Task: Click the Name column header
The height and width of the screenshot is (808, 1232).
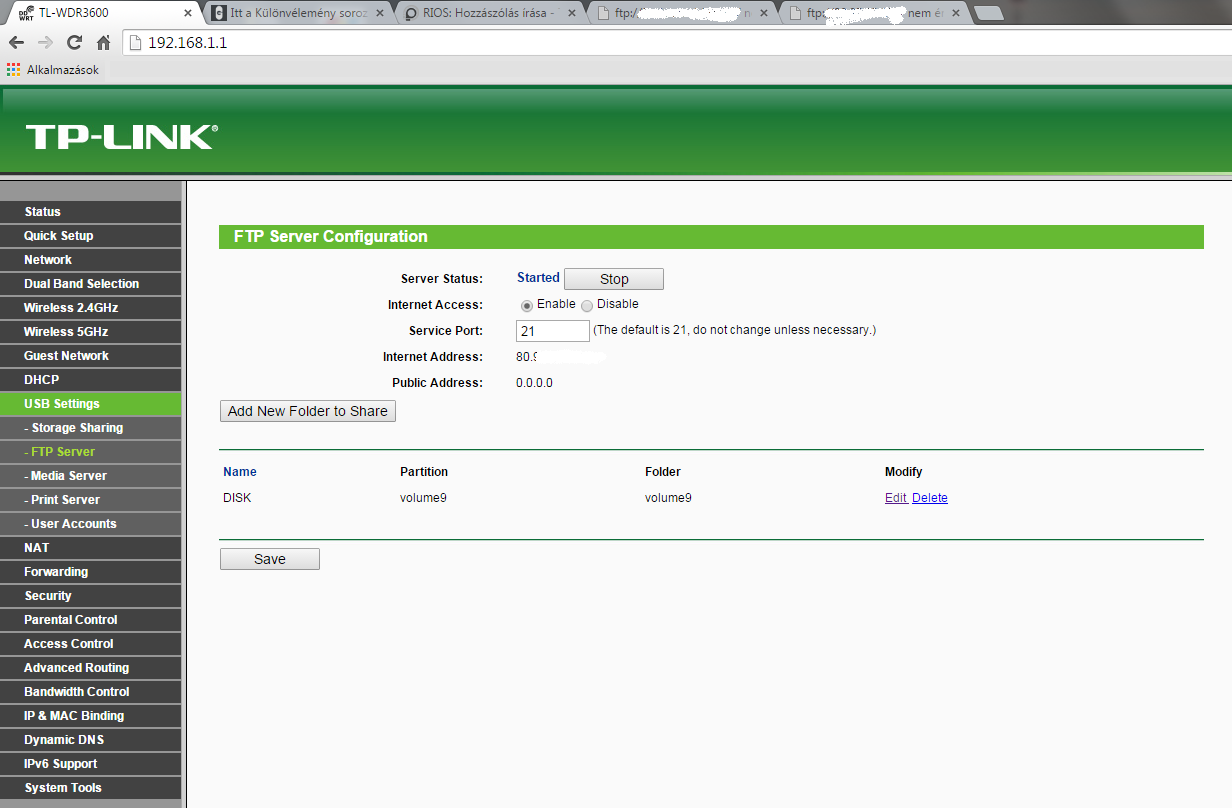Action: tap(240, 472)
